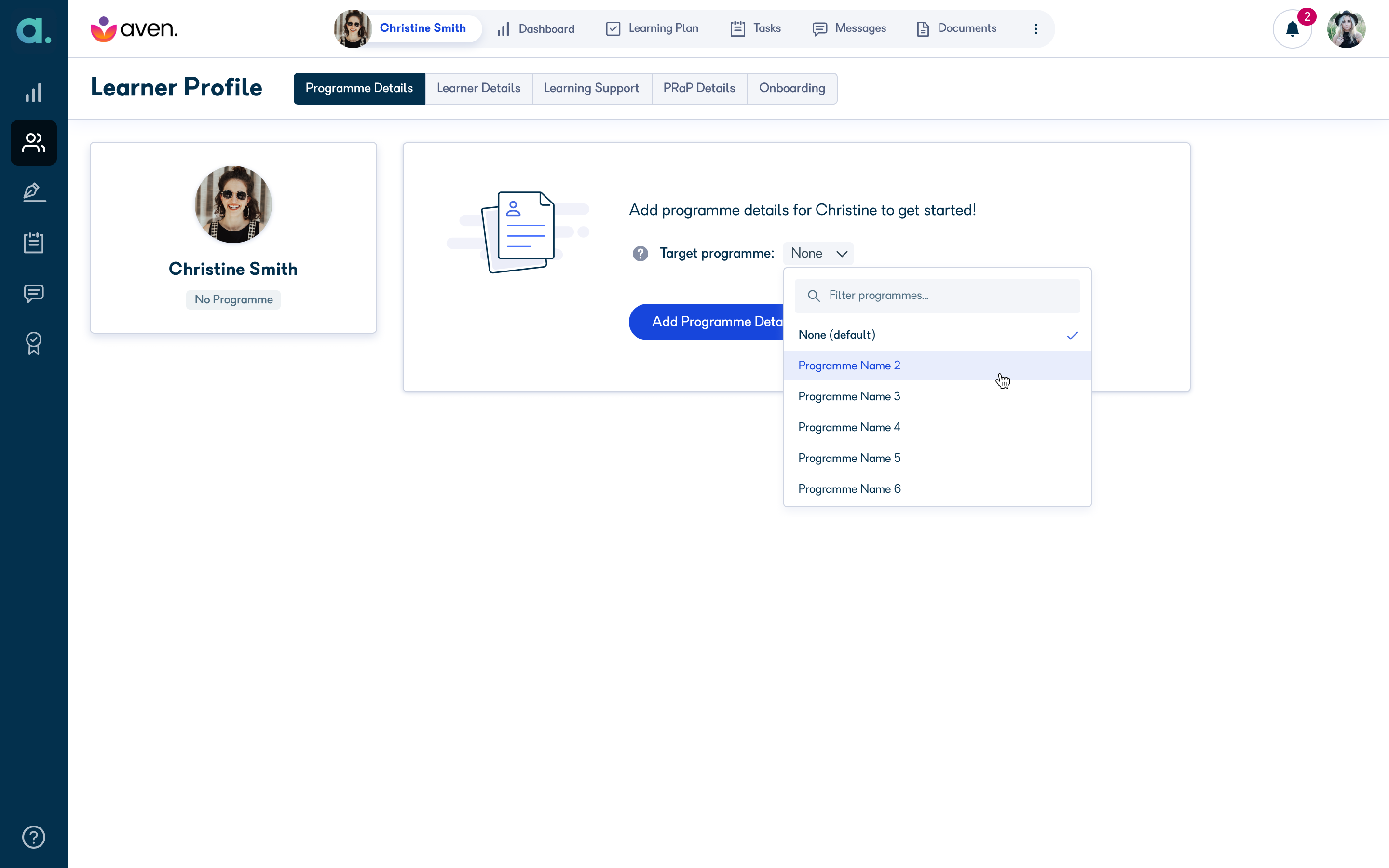Open the tasks clipboard sidebar icon
This screenshot has width=1389, height=868.
[x=34, y=243]
